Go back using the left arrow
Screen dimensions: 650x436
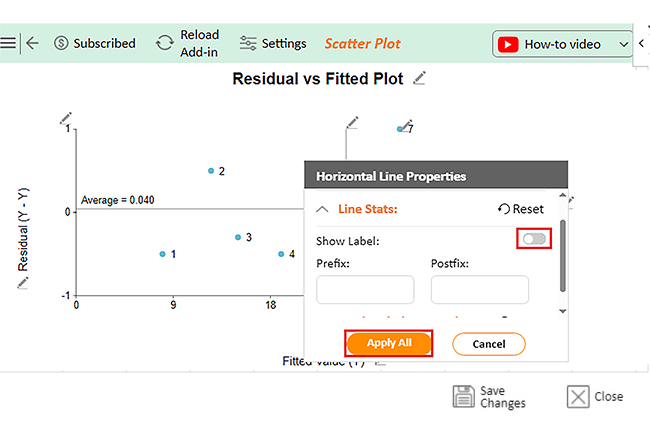(32, 43)
